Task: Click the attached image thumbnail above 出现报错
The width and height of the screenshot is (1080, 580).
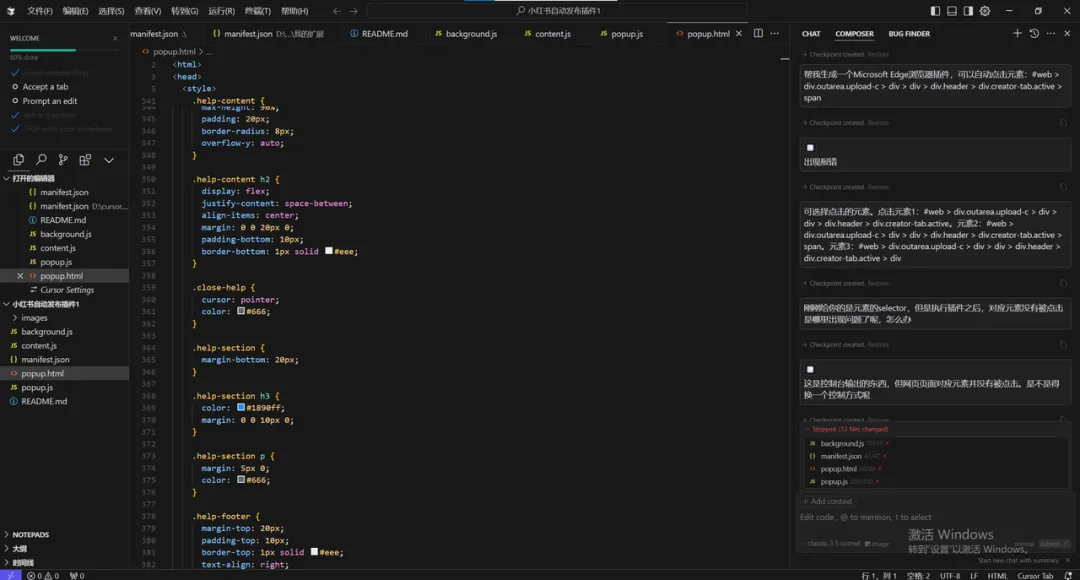Action: tap(810, 147)
